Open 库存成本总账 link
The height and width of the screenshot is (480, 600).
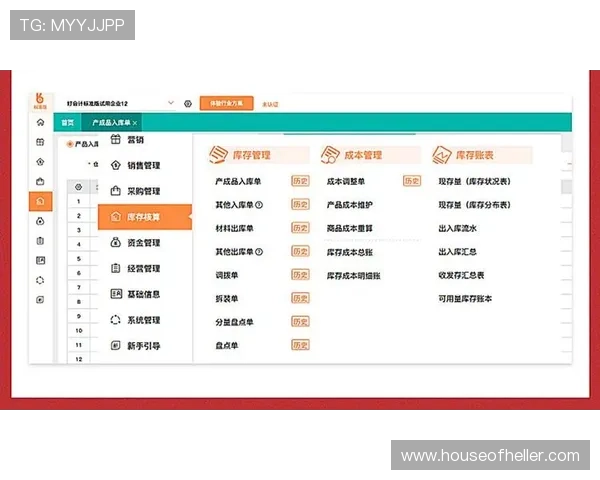coord(349,252)
